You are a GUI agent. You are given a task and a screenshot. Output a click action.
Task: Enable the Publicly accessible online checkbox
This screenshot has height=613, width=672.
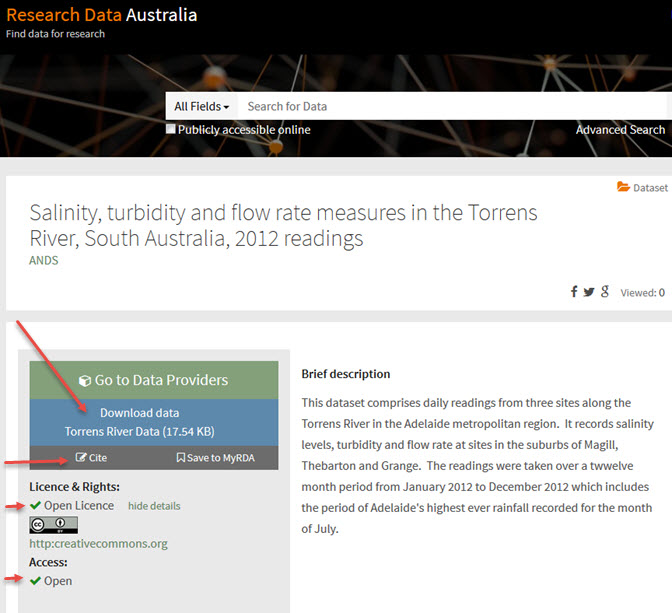(x=171, y=129)
